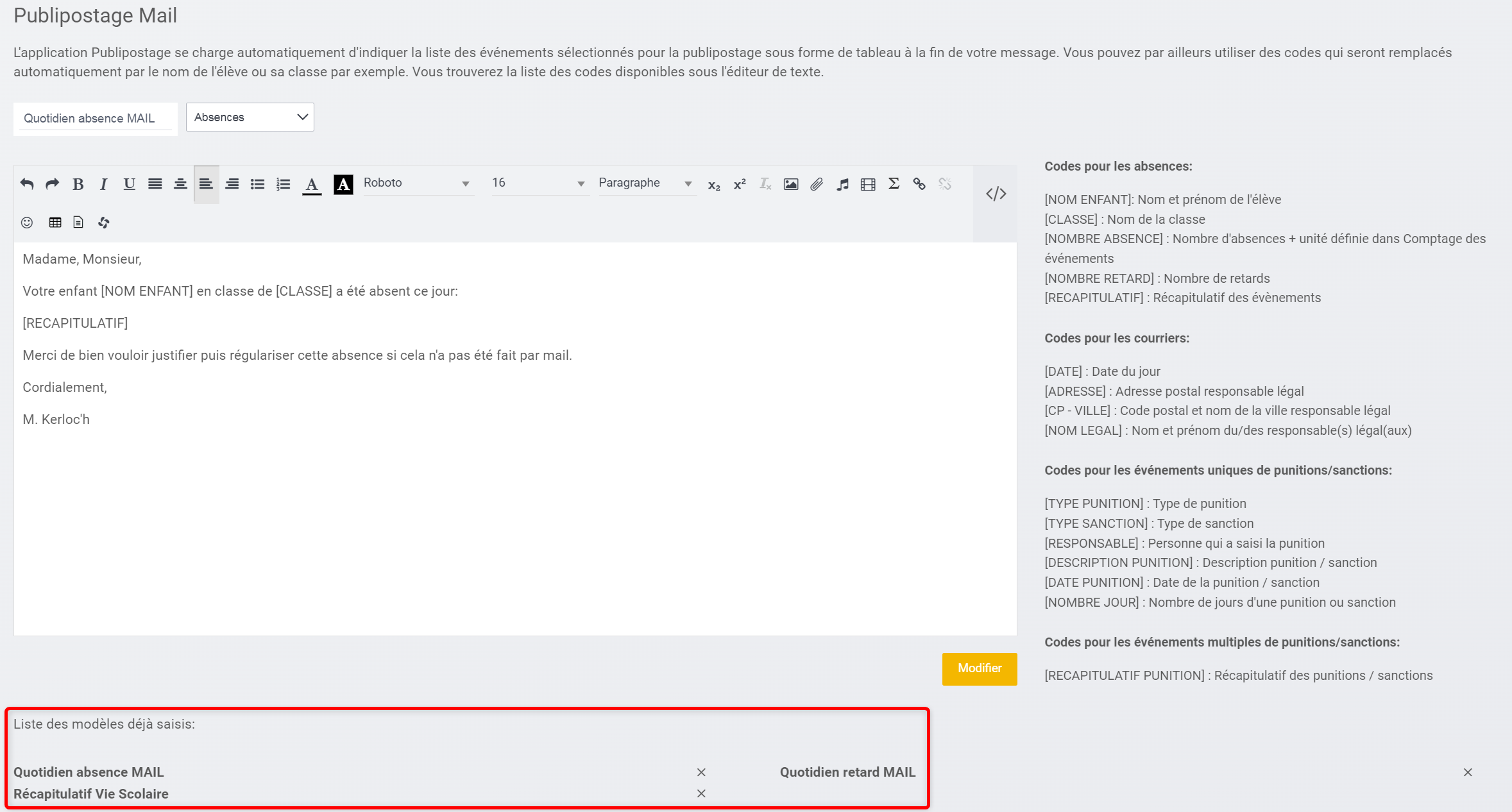The height and width of the screenshot is (812, 1512).
Task: Attach a file with the paperclip
Action: pos(817,185)
